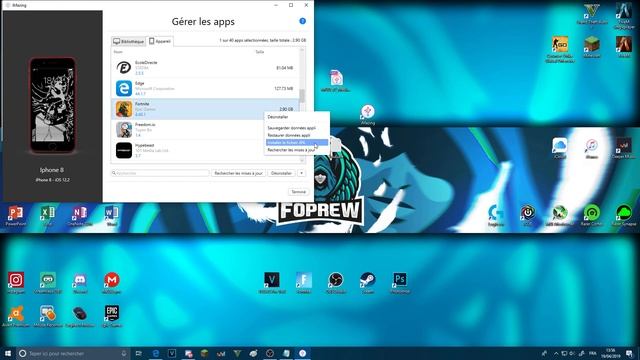Open Excel desktop shortcut

coord(47,216)
